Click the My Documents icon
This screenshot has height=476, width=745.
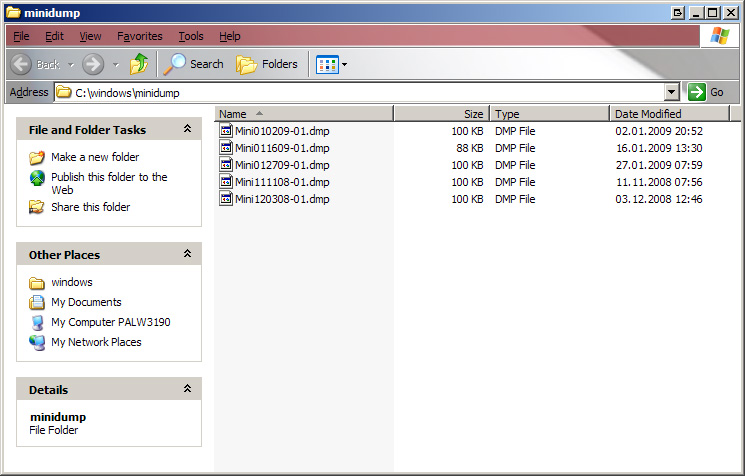point(37,302)
